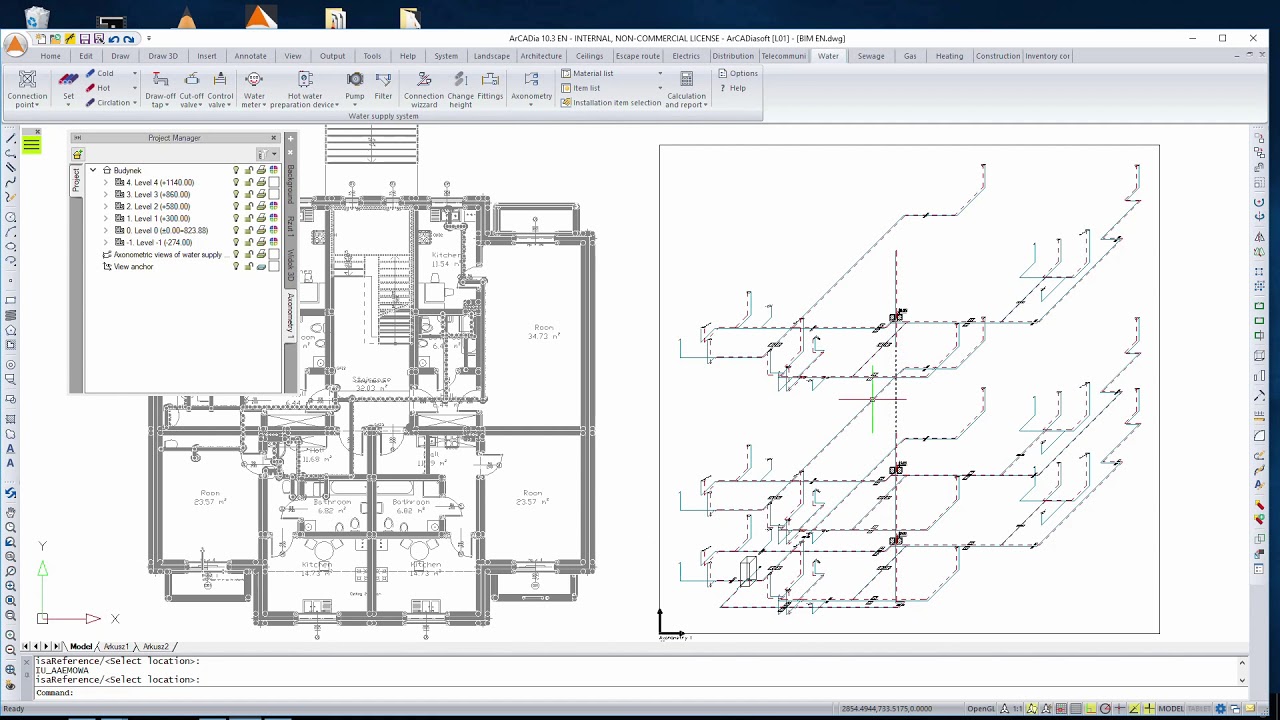The height and width of the screenshot is (720, 1280).
Task: Click the color palette for Level 2
Action: 274,207
